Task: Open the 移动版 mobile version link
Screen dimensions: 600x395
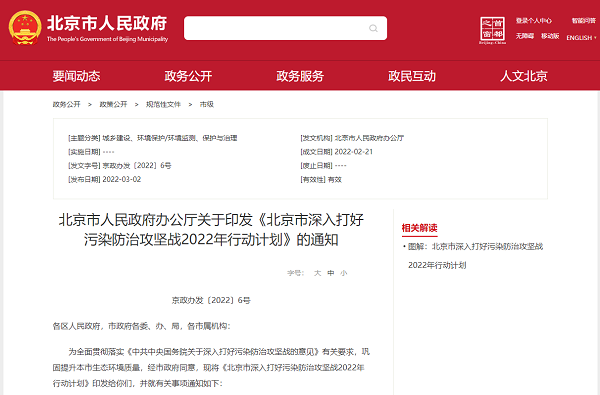Action: 550,36
